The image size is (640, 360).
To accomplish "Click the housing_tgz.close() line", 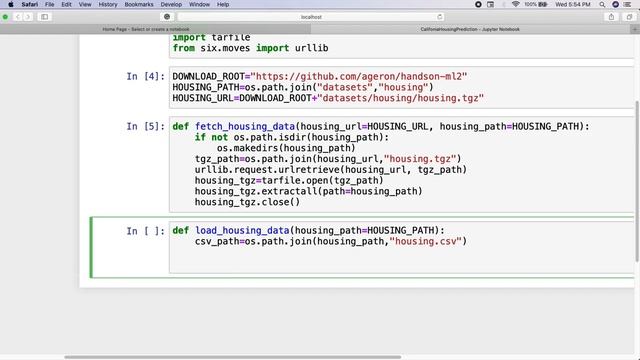I will (x=247, y=202).
